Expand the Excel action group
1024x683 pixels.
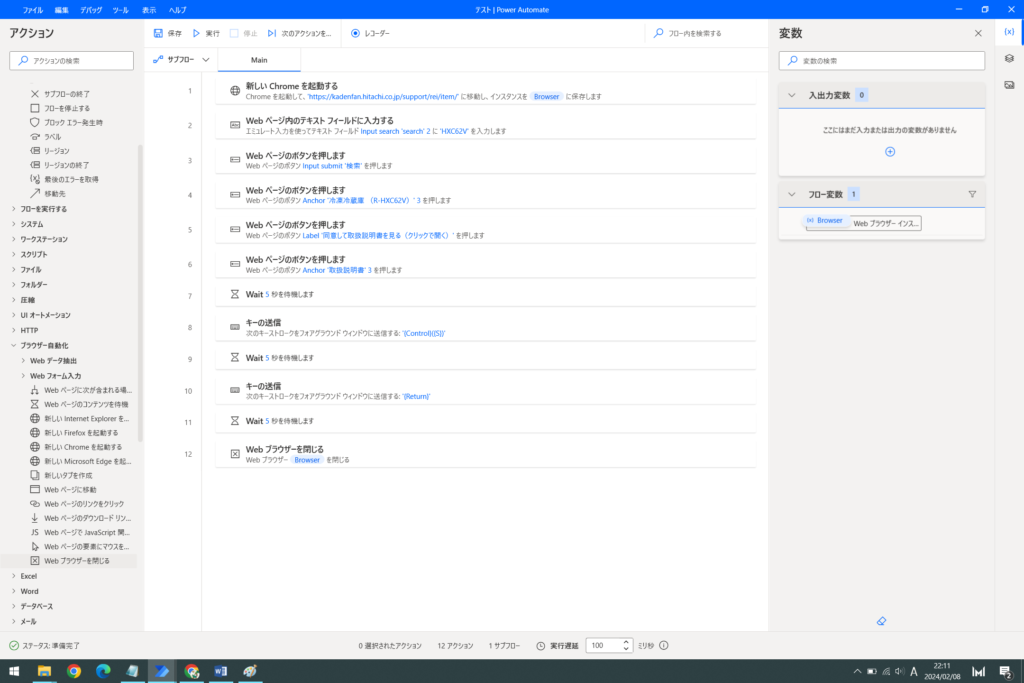(x=28, y=576)
